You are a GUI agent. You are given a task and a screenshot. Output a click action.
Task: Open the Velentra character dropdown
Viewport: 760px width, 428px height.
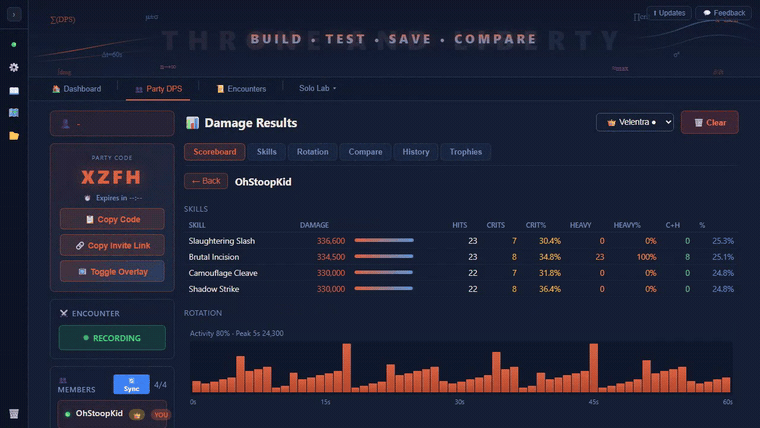click(634, 122)
